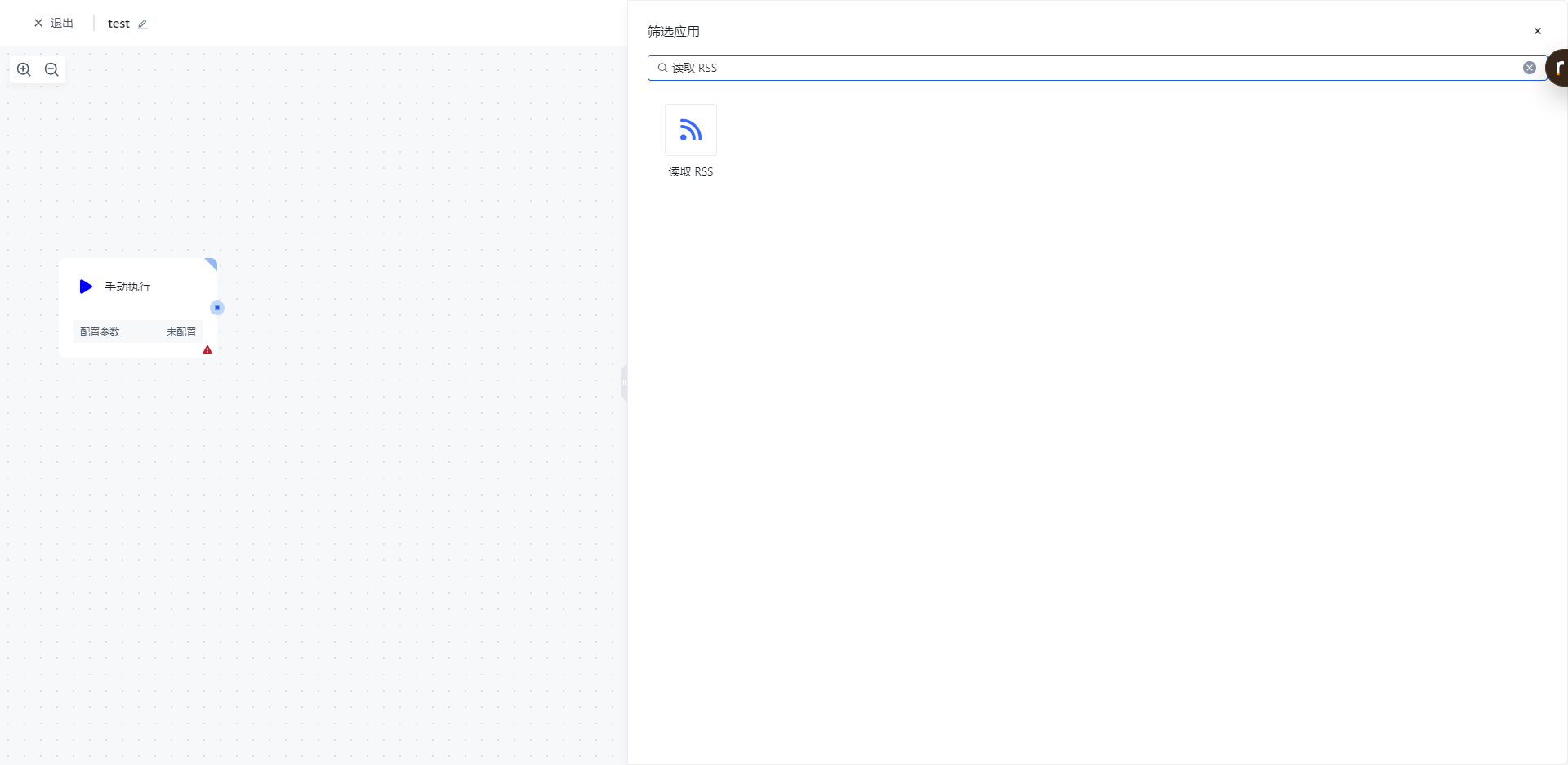This screenshot has height=765, width=1568.
Task: Click the red warning triangle on node
Action: 207,349
